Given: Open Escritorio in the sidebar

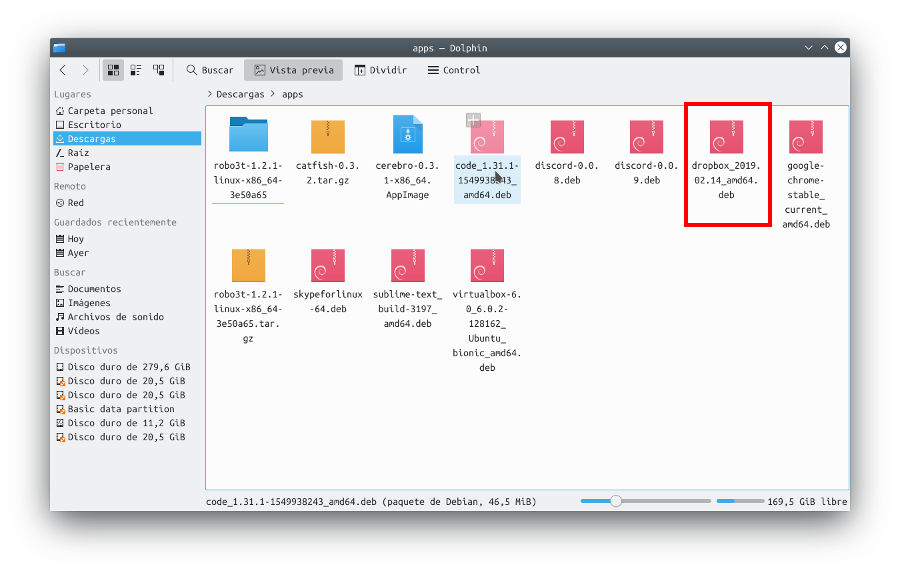Looking at the screenshot, I should (x=127, y=125).
